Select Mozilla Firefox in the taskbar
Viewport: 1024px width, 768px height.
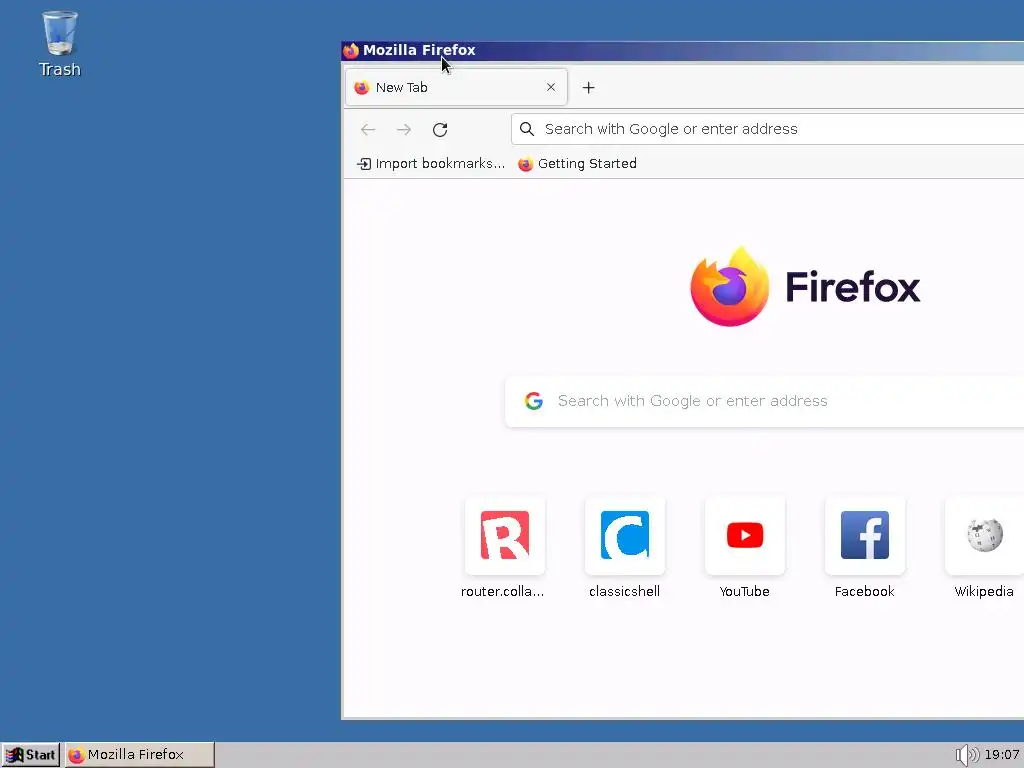coord(140,755)
